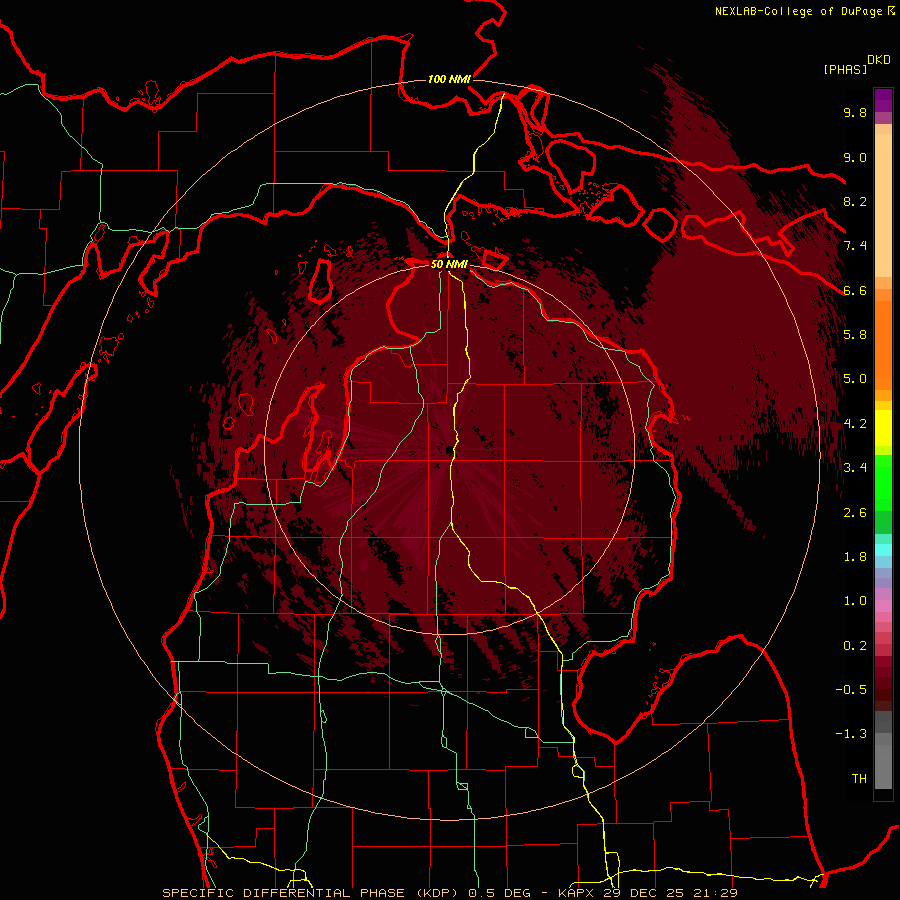900x900 pixels.
Task: Click the -1.3 scale value
Action: [x=851, y=734]
